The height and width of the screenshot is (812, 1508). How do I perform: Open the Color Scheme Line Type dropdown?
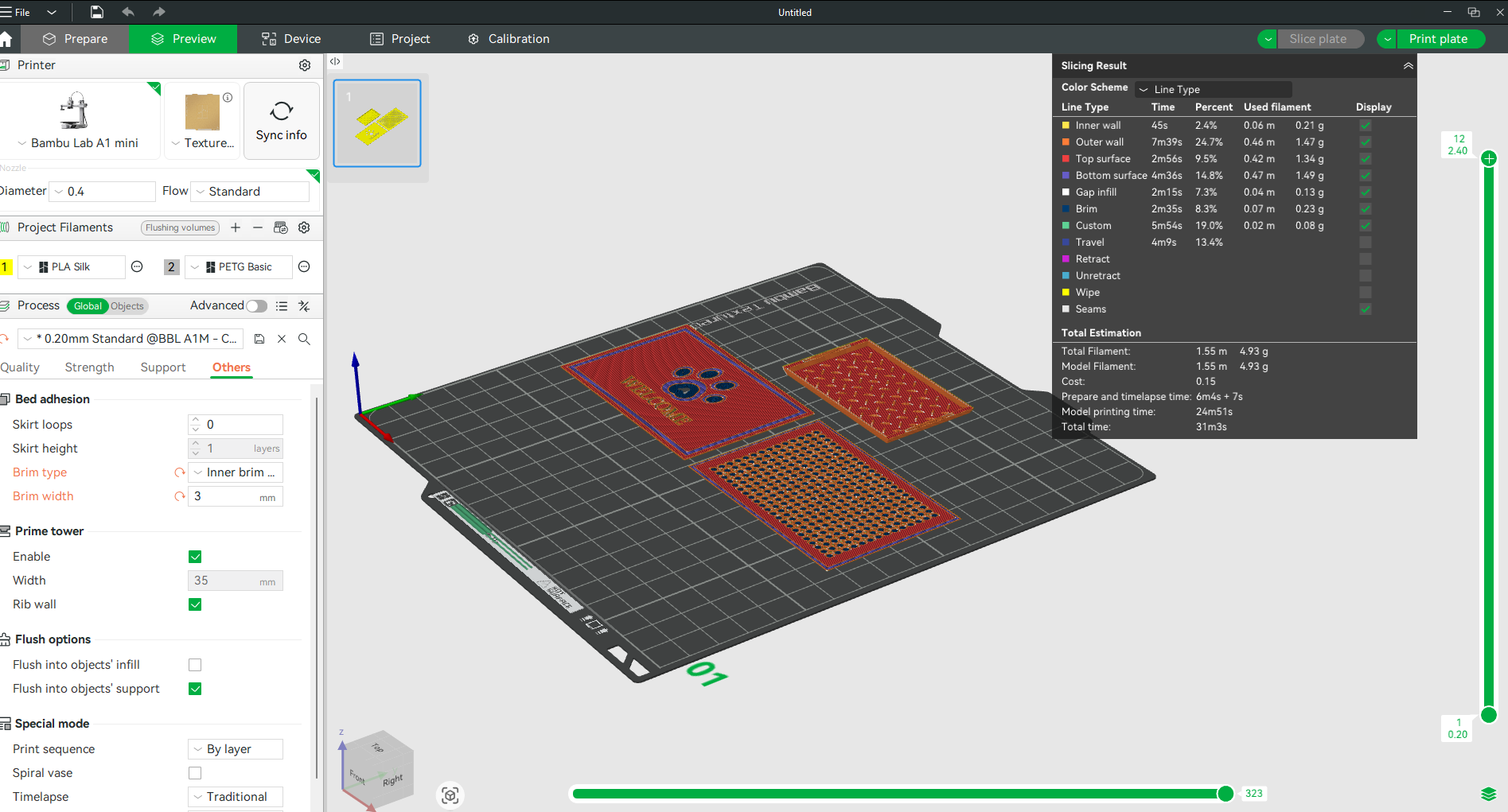click(x=1214, y=89)
